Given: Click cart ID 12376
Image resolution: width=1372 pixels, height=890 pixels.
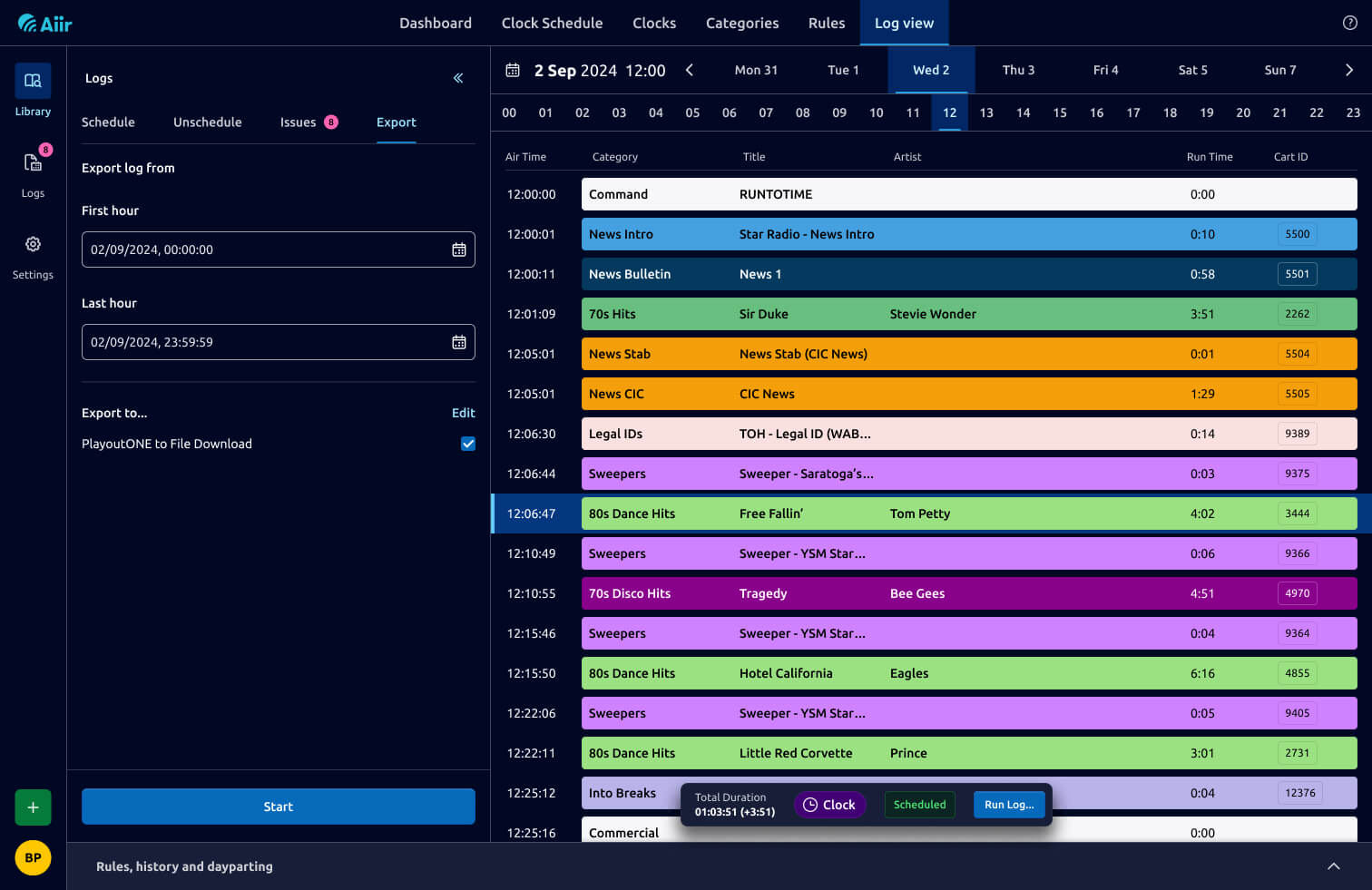Looking at the screenshot, I should pyautogui.click(x=1299, y=793).
